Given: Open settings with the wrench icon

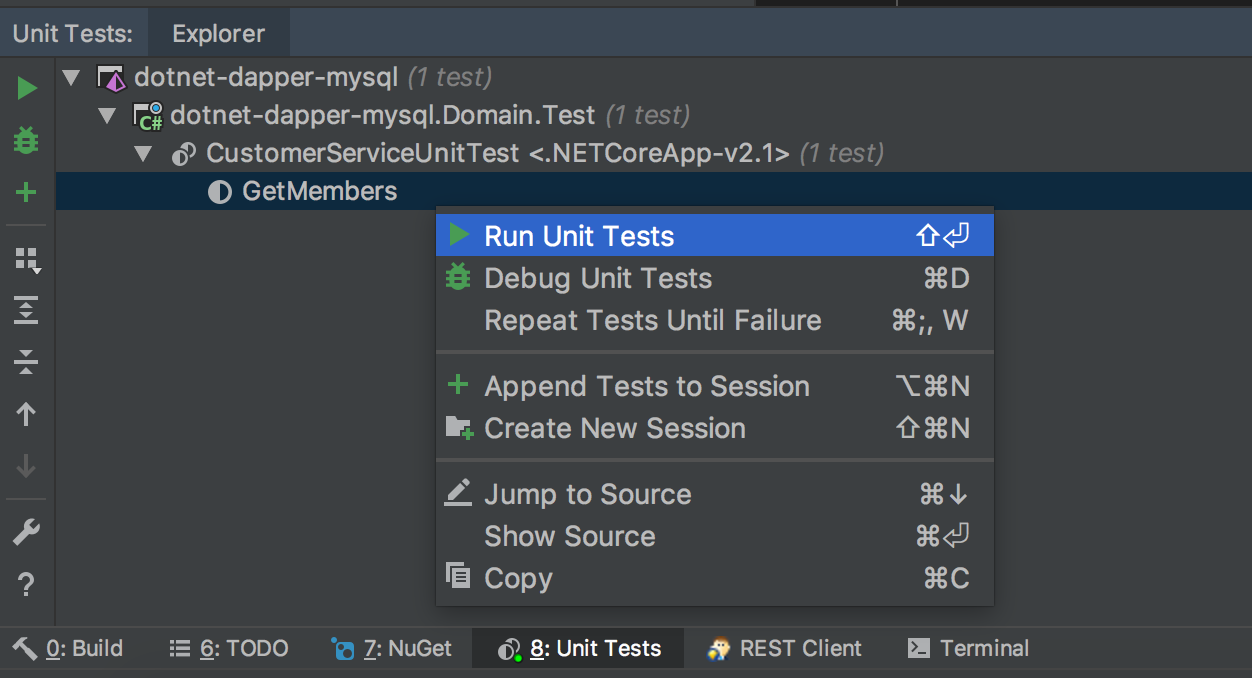Looking at the screenshot, I should [x=27, y=533].
